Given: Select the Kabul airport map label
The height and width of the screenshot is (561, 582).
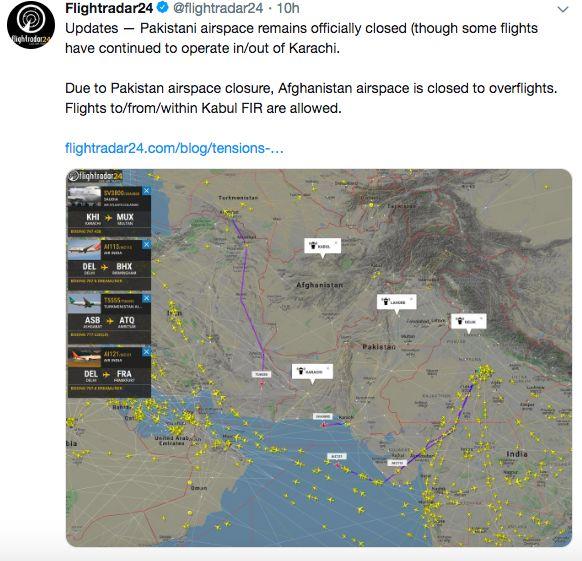Looking at the screenshot, I should (x=323, y=246).
